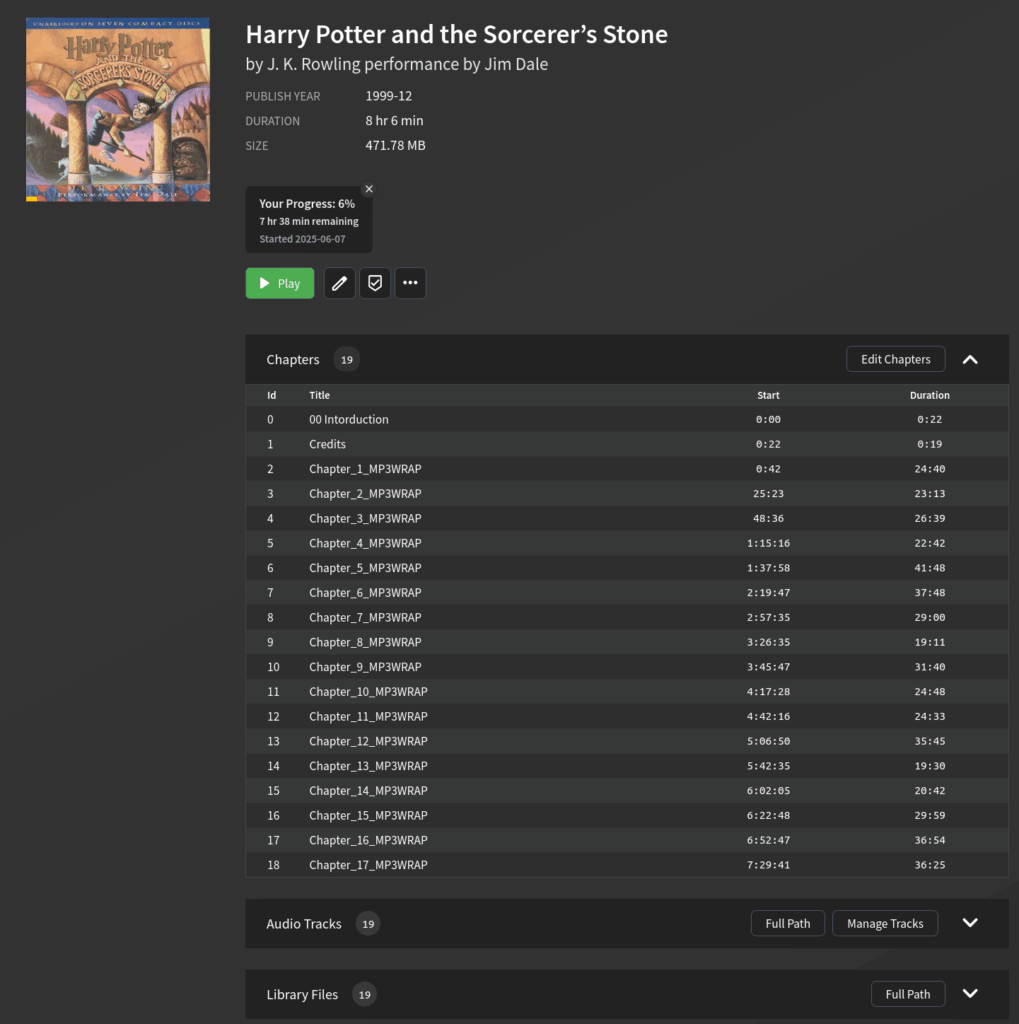Image resolution: width=1019 pixels, height=1024 pixels.
Task: Expand the Library Files section chevron
Action: point(970,994)
